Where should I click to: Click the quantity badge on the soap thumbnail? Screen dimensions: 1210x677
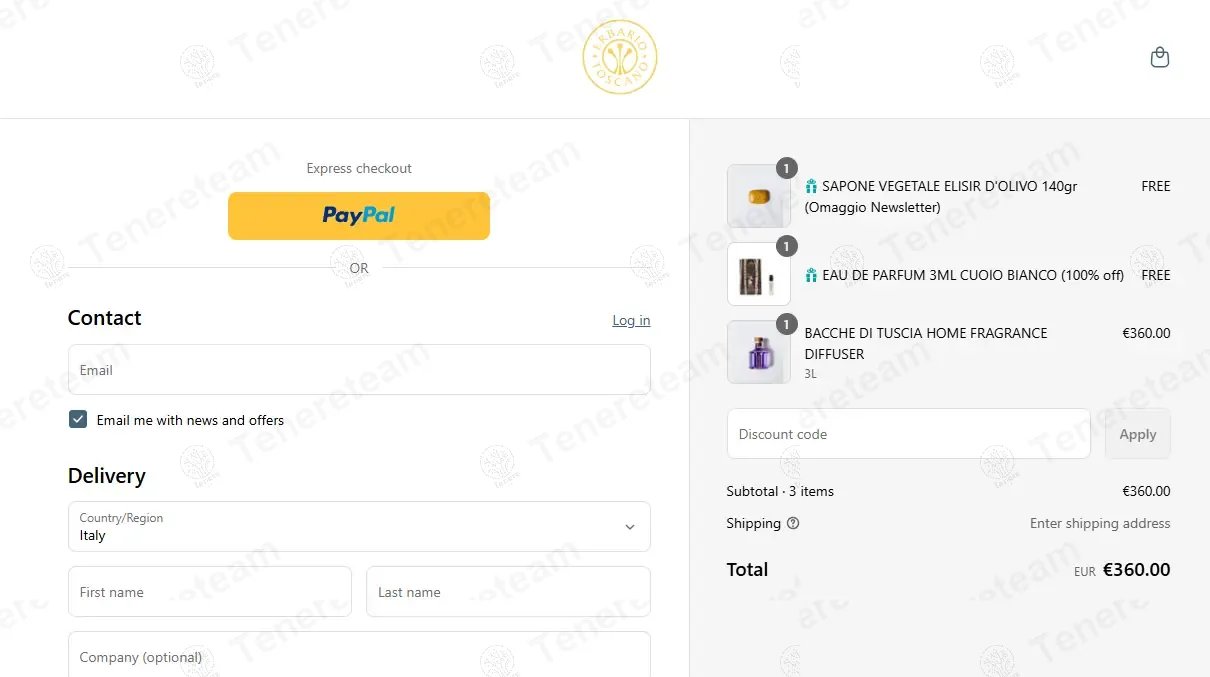[x=787, y=168]
